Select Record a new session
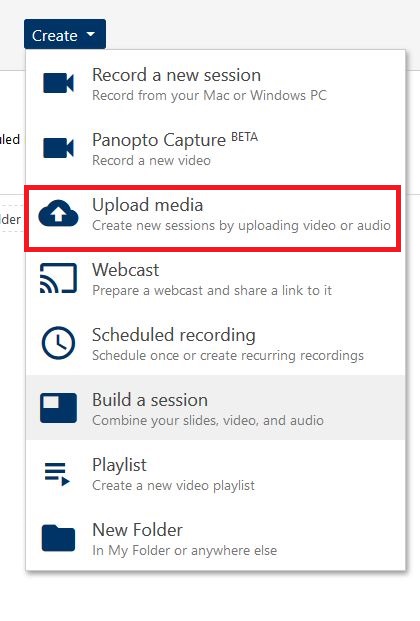This screenshot has height=621, width=420. [x=216, y=83]
